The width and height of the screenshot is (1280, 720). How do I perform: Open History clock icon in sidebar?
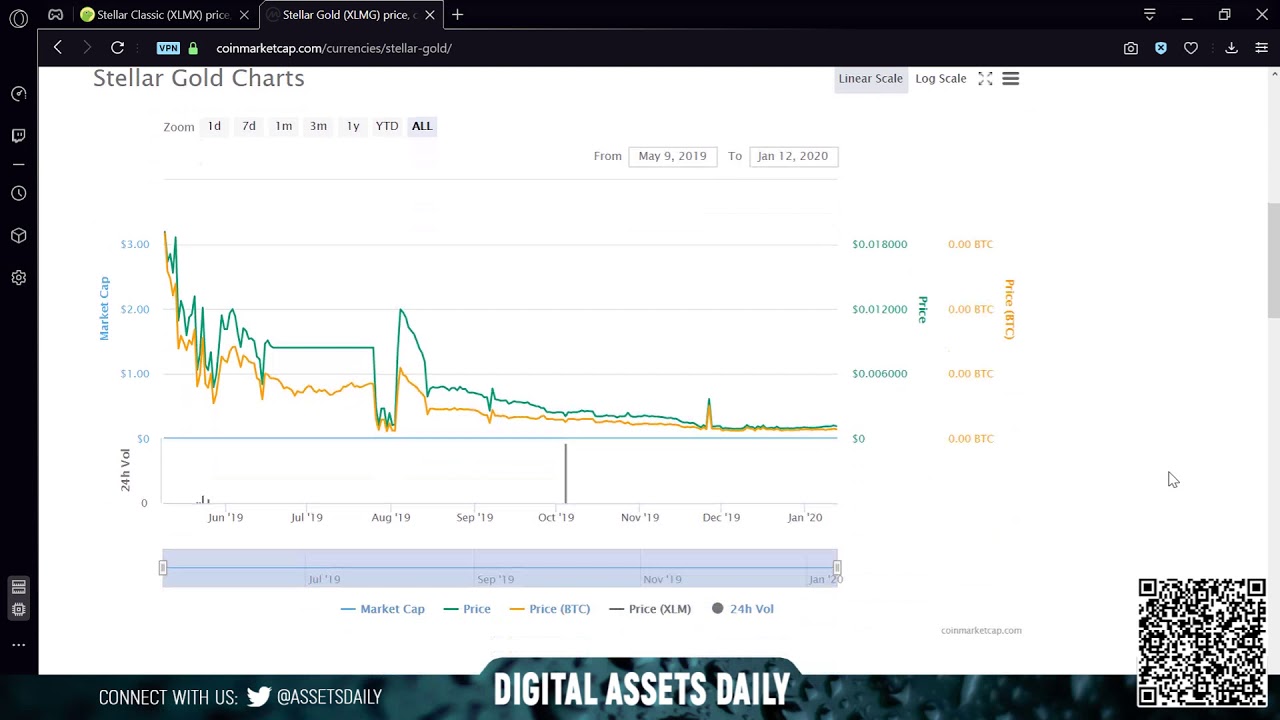tap(18, 193)
